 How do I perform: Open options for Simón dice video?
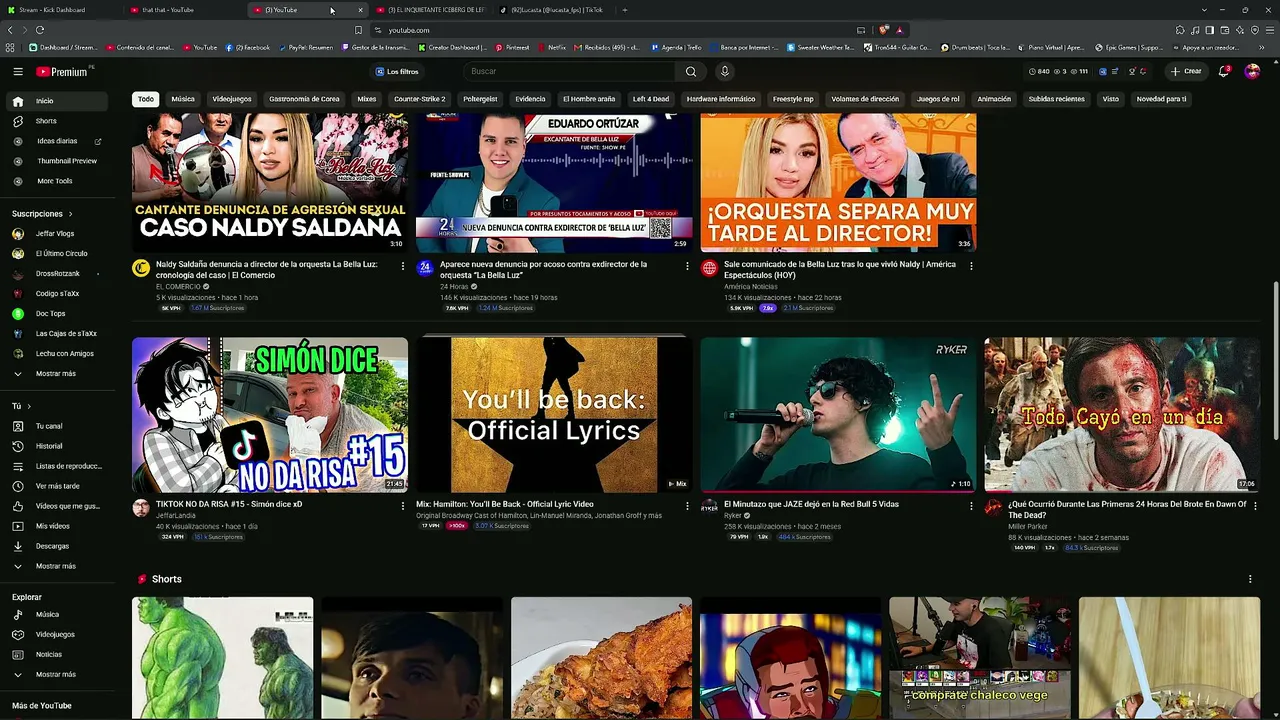403,506
